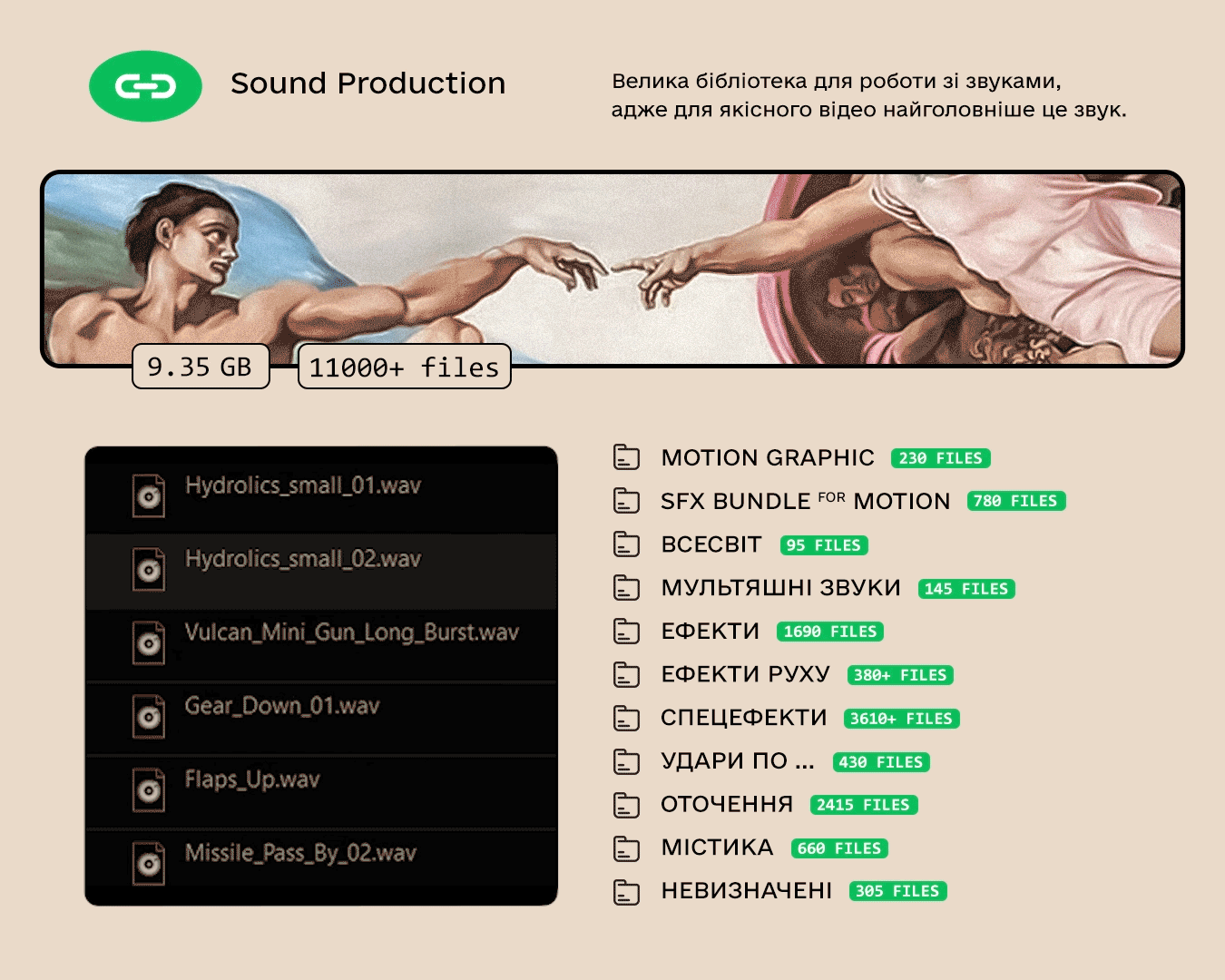1225x980 pixels.
Task: Select the audio icon next to Hydrolics_small_02.wav
Action: pos(149,569)
